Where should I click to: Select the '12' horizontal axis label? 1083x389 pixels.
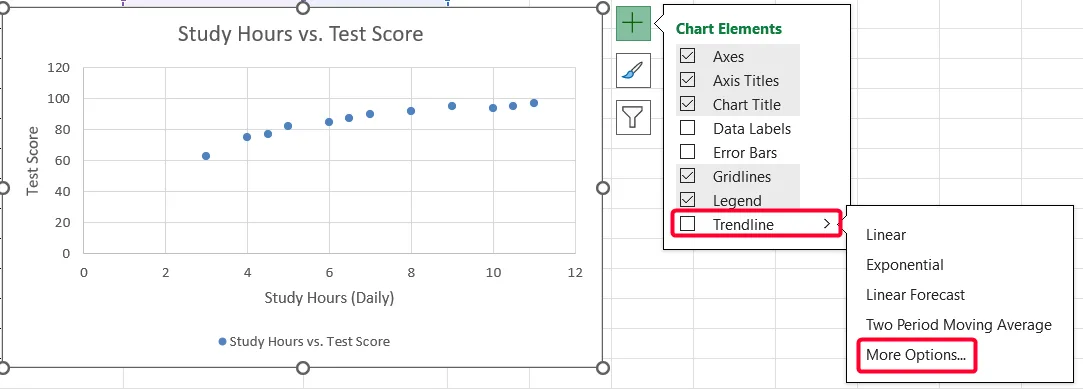(x=575, y=272)
